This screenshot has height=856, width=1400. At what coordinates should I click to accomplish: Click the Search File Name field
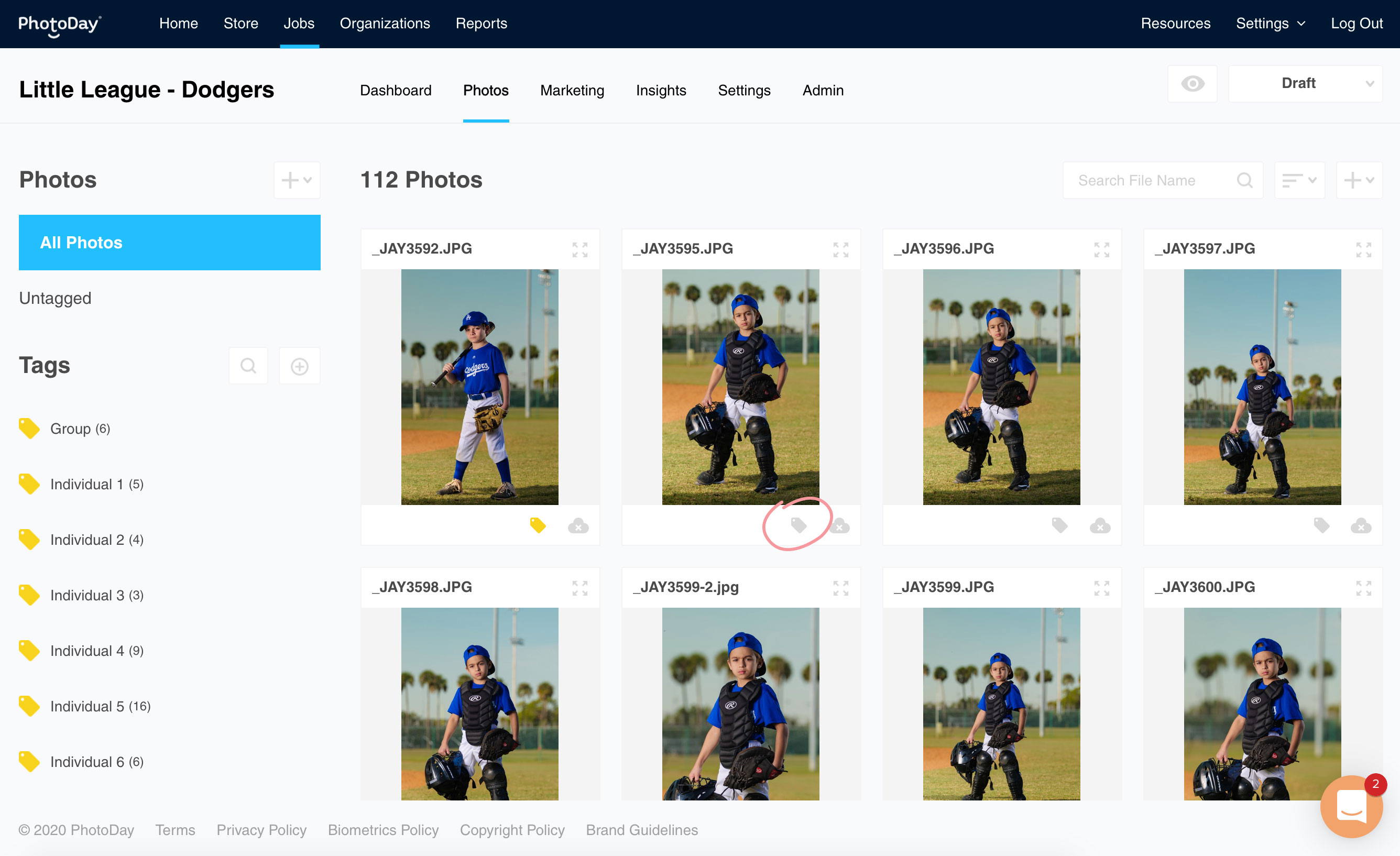click(1153, 181)
